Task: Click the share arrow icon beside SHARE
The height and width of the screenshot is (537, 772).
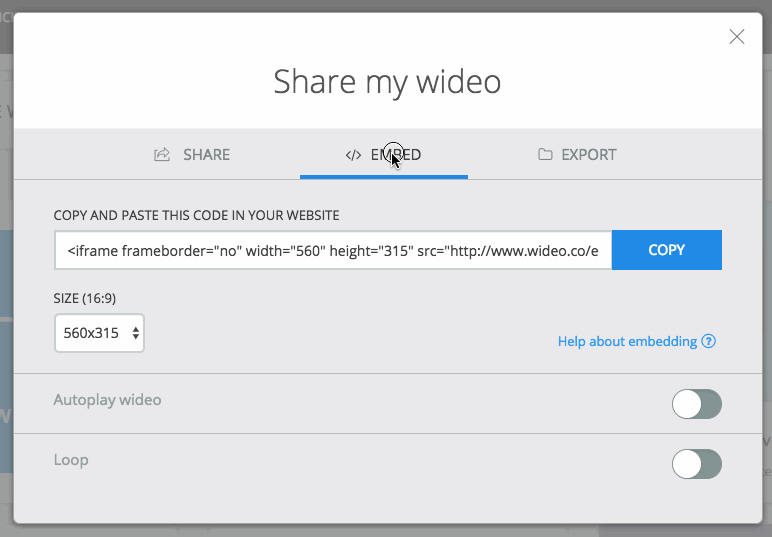Action: coord(162,155)
